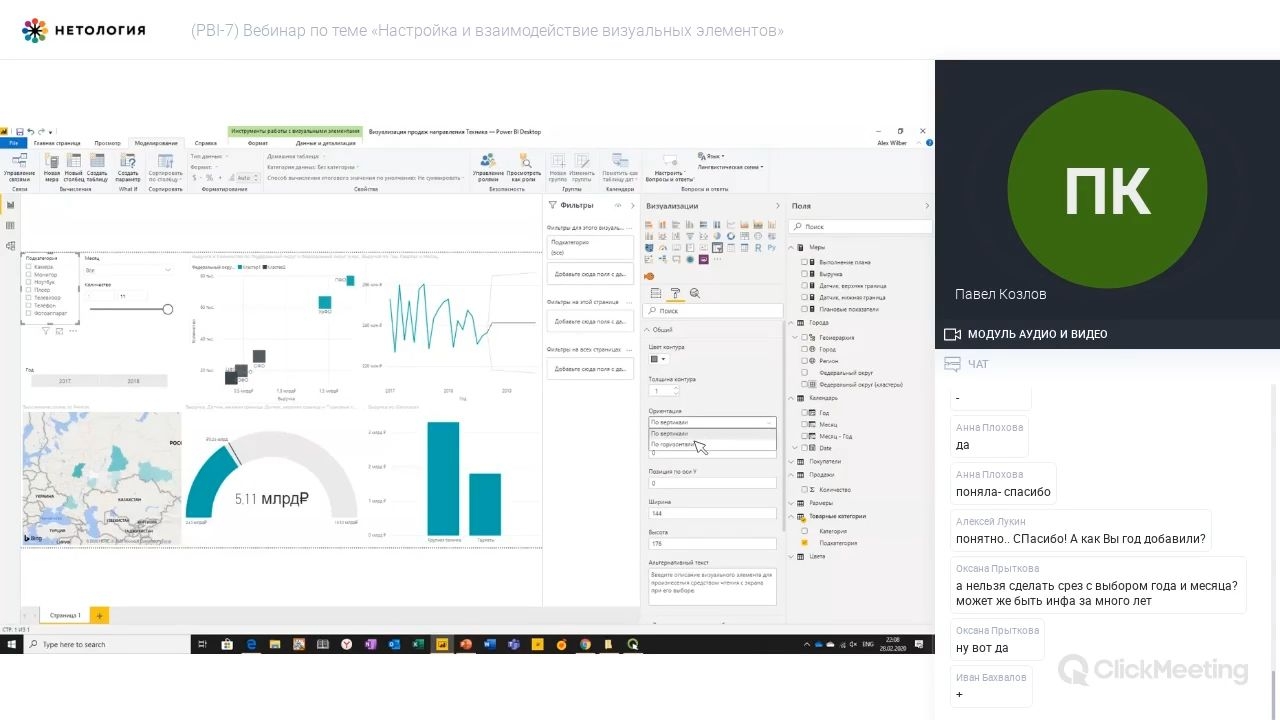Select the funnel visualization icon

(x=690, y=236)
